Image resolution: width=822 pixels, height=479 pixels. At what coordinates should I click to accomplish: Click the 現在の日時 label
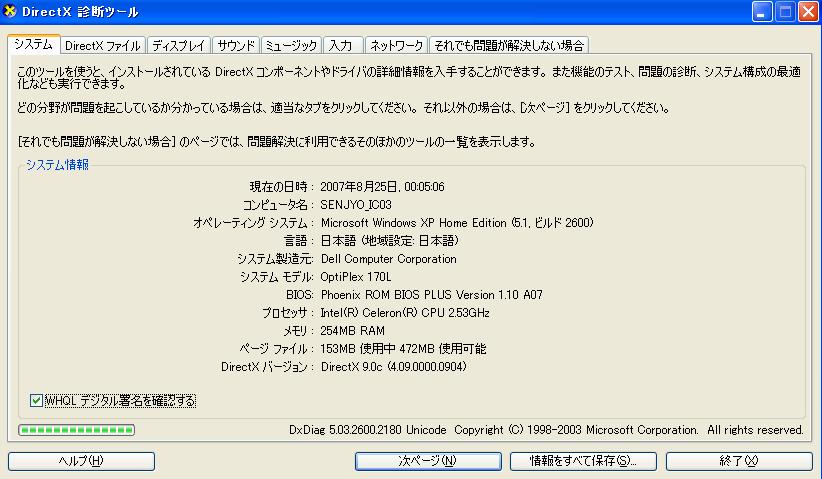click(282, 187)
